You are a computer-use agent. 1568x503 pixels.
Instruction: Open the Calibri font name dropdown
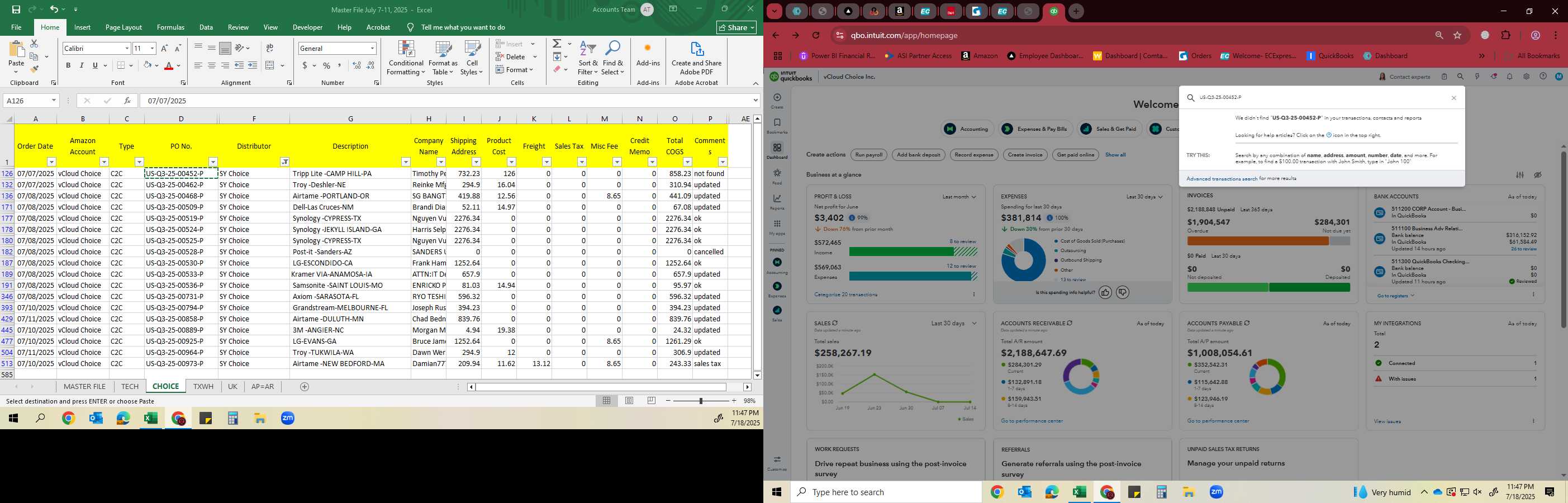pos(127,48)
